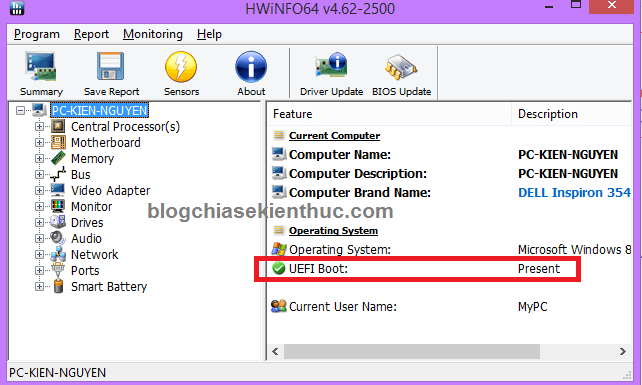Click the users icon beside Current User Name
642x385 pixels.
pos(279,306)
